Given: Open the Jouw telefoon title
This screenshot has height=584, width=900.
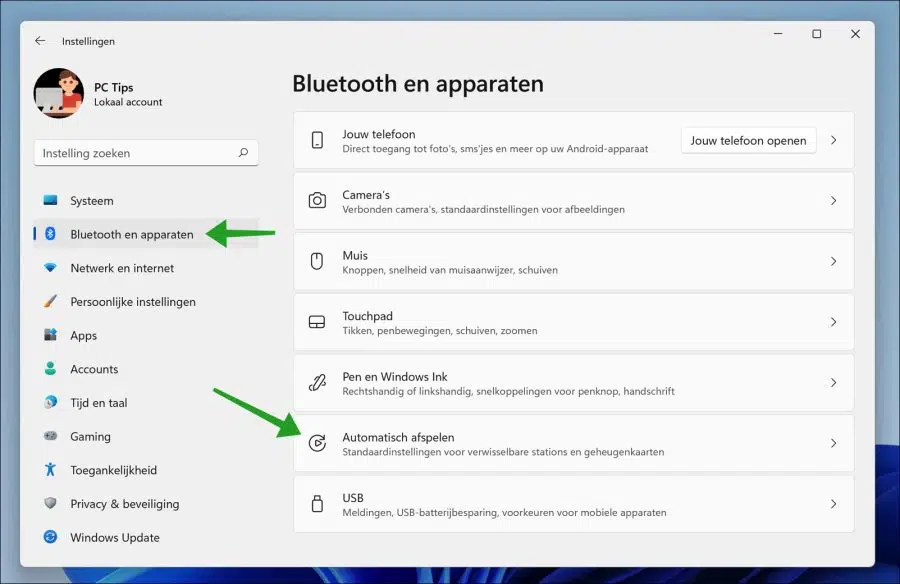Looking at the screenshot, I should click(379, 134).
